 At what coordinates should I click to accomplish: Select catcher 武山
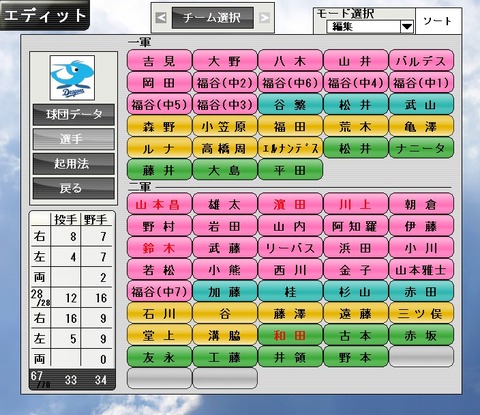(421, 104)
